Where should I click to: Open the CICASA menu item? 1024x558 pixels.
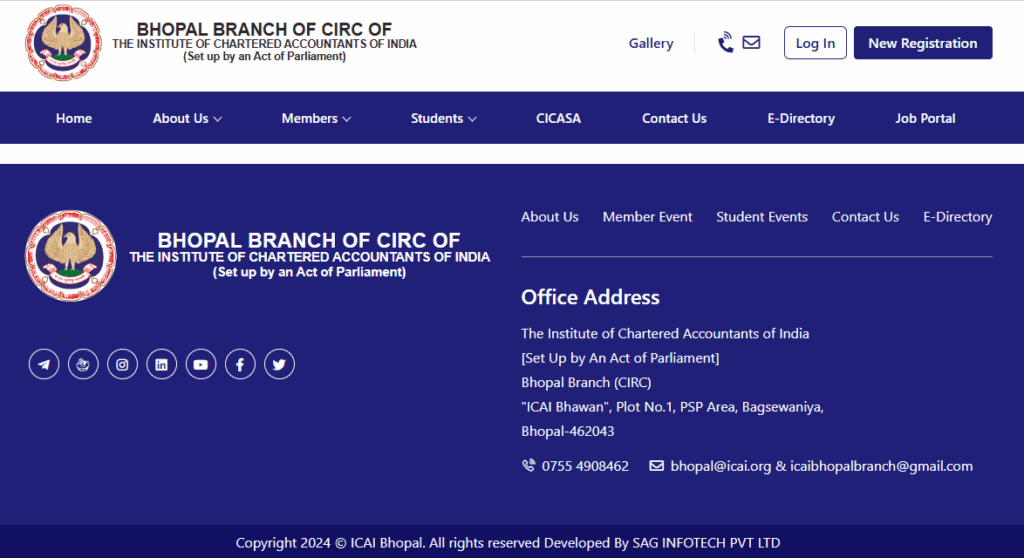[x=558, y=118]
